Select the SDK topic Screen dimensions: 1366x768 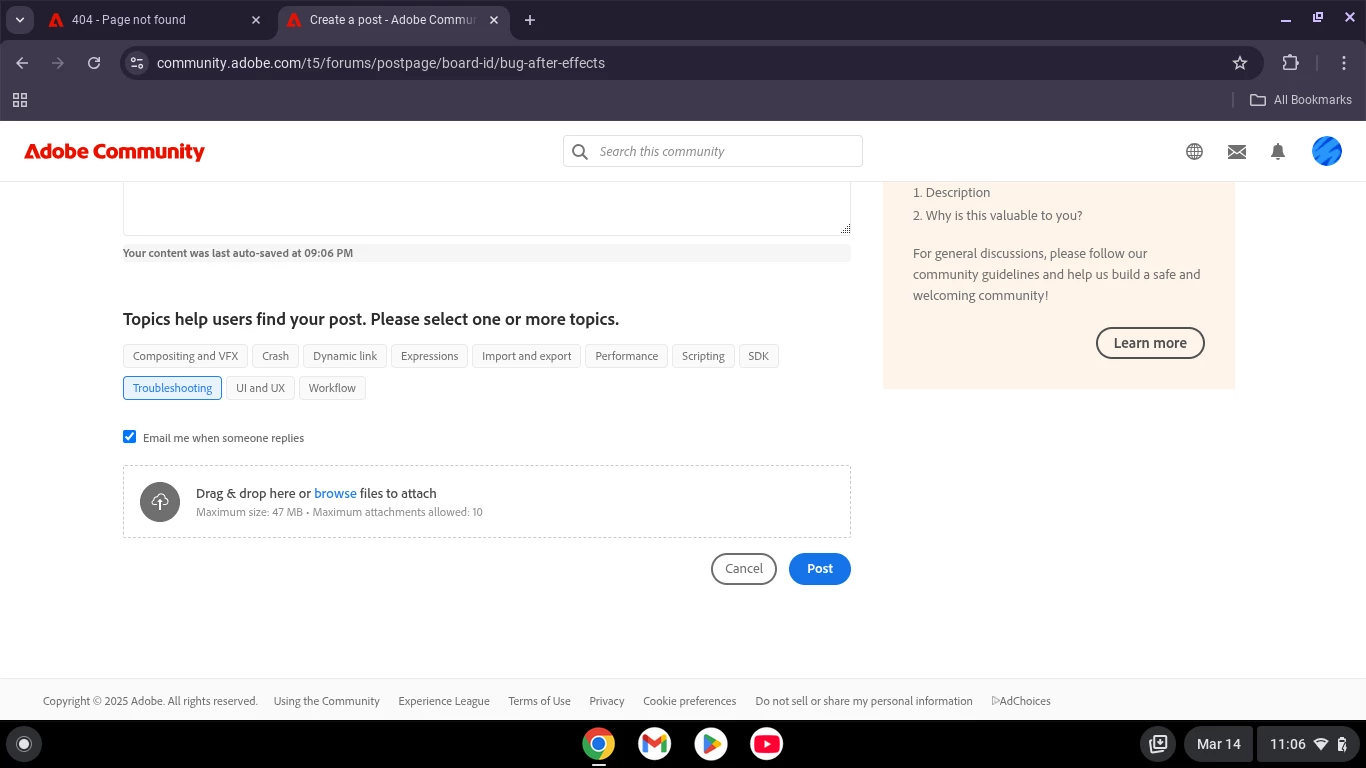[x=758, y=356]
